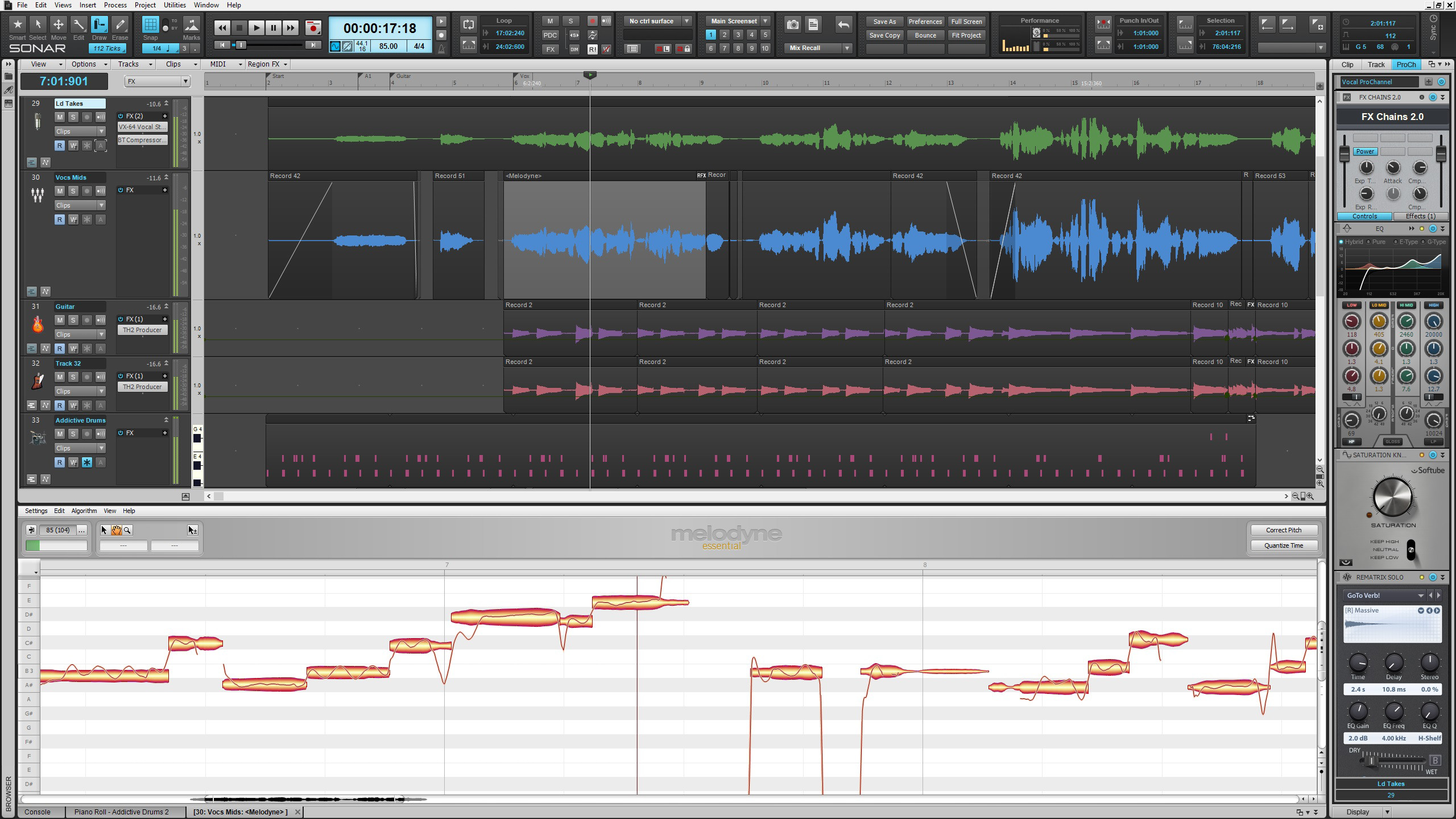Adjust the Saturation knob

pos(1392,497)
